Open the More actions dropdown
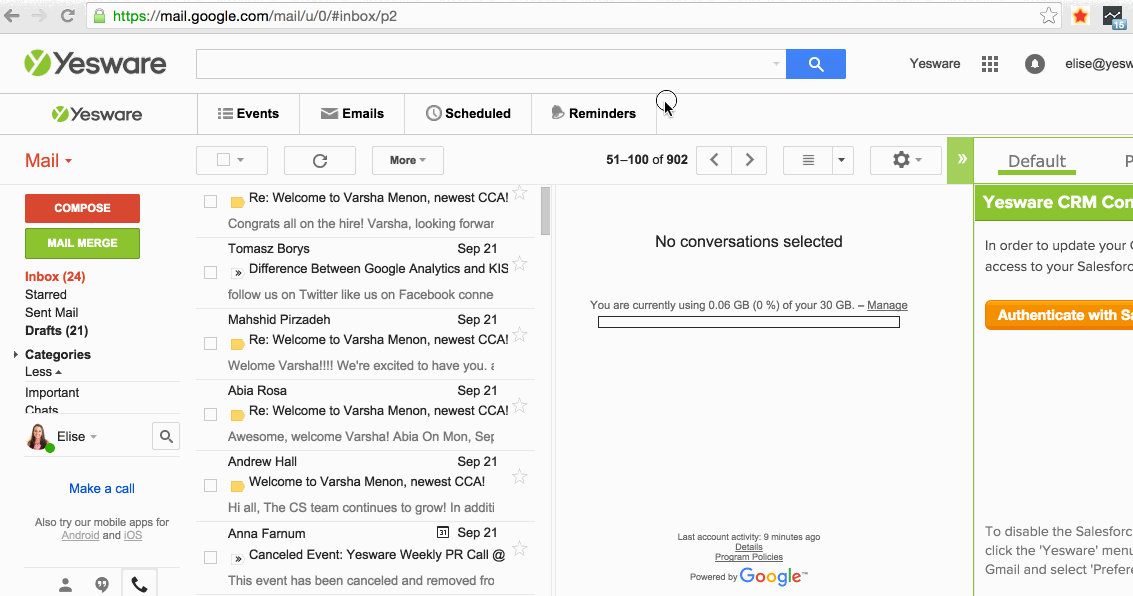The width and height of the screenshot is (1133, 596). coord(408,160)
